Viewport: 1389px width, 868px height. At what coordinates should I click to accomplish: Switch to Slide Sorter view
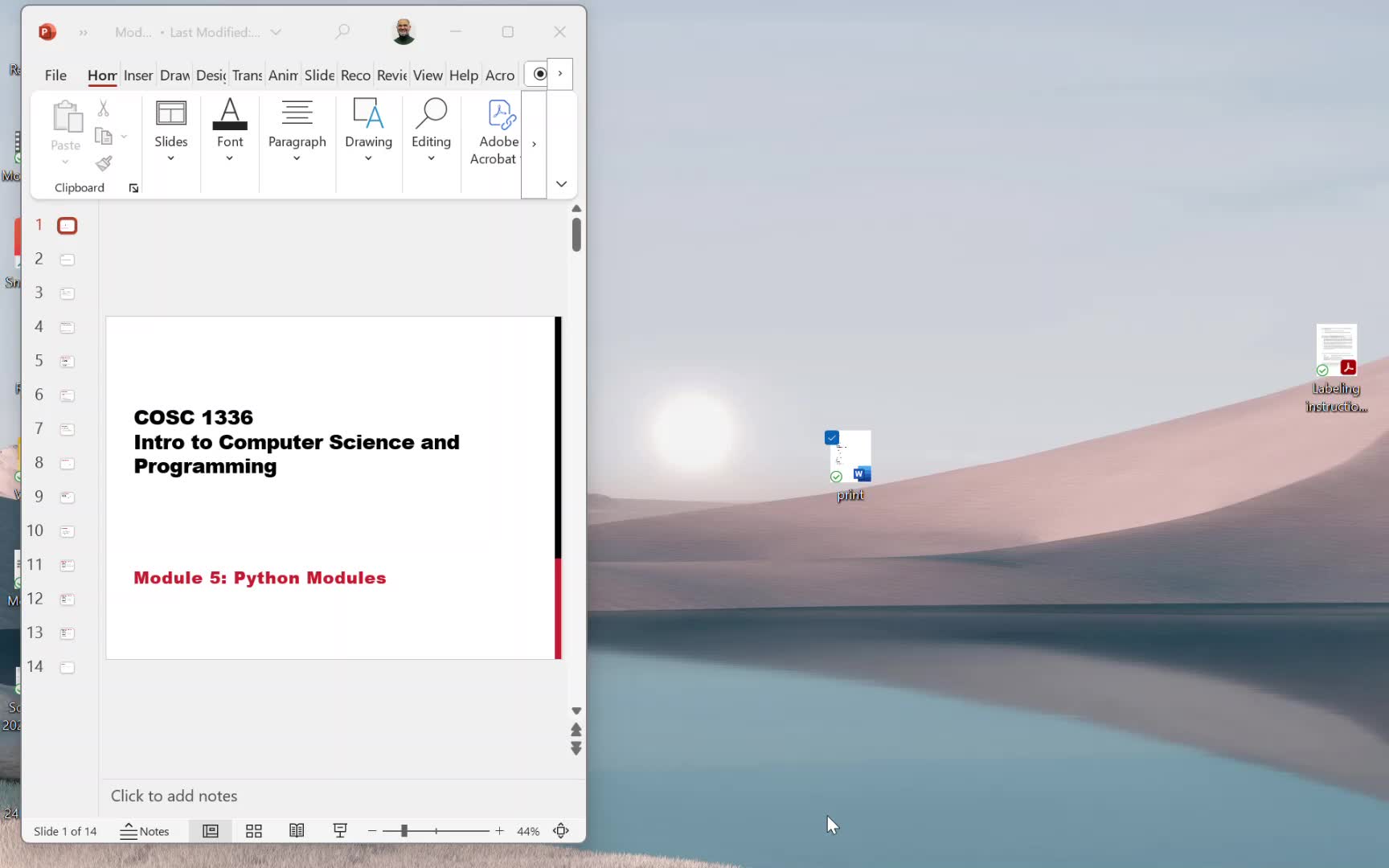pos(254,831)
